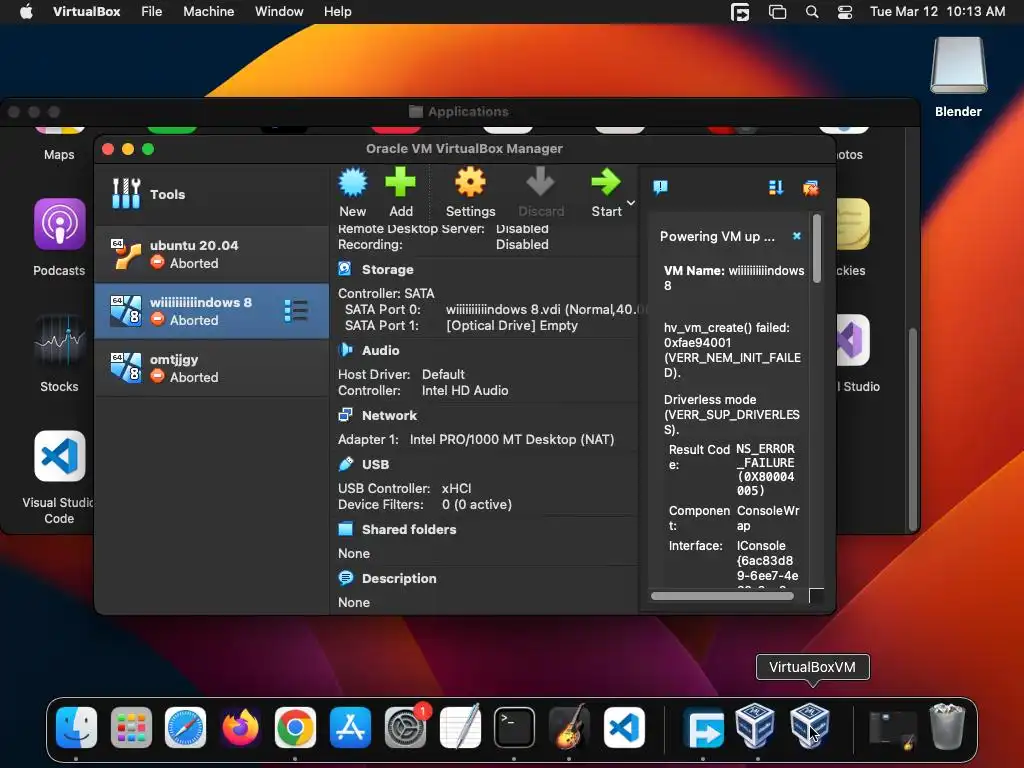Viewport: 1024px width, 768px height.
Task: Open Settings with the orange gear icon
Action: tap(470, 182)
